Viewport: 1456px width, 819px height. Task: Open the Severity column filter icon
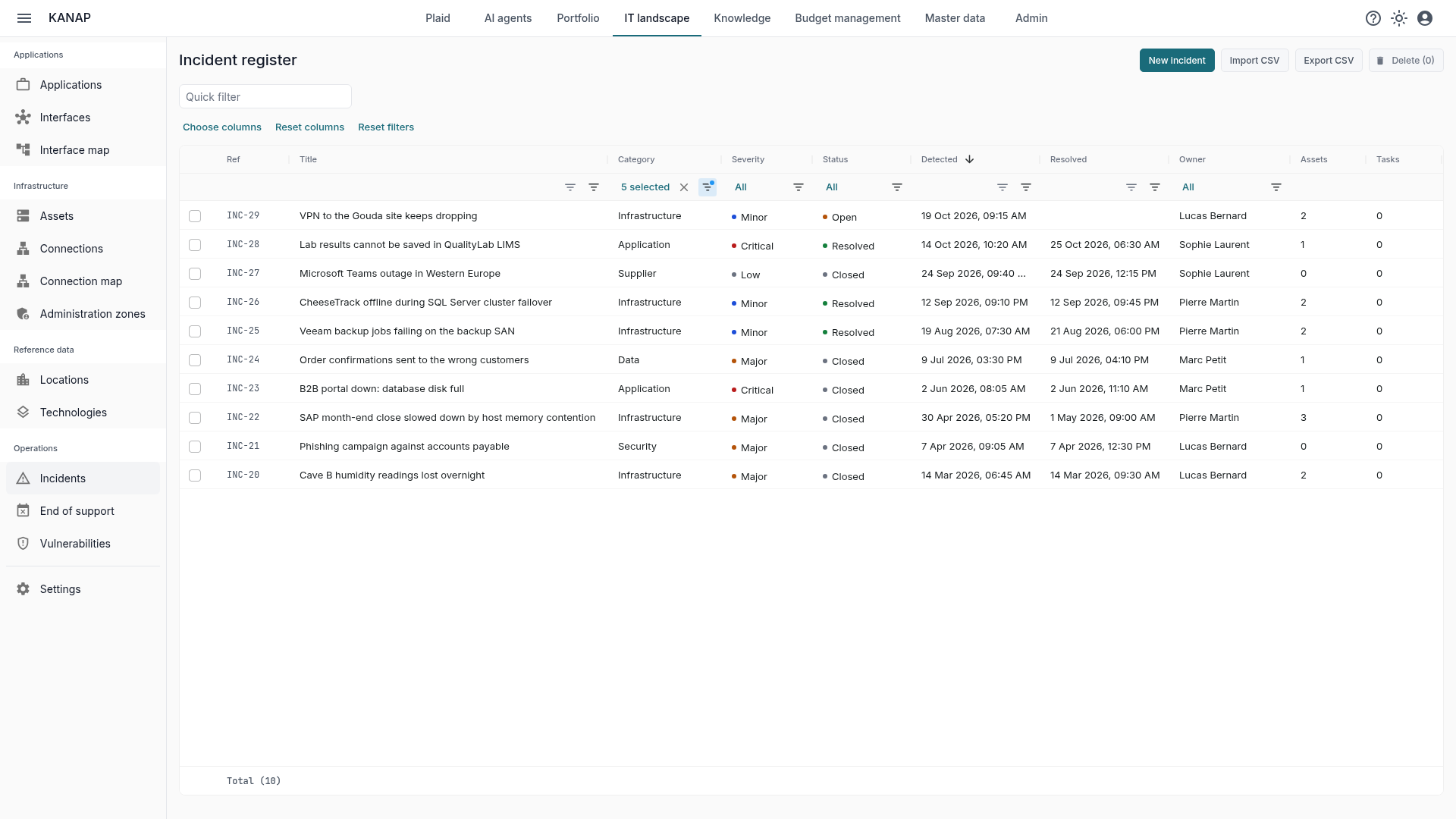tap(799, 187)
